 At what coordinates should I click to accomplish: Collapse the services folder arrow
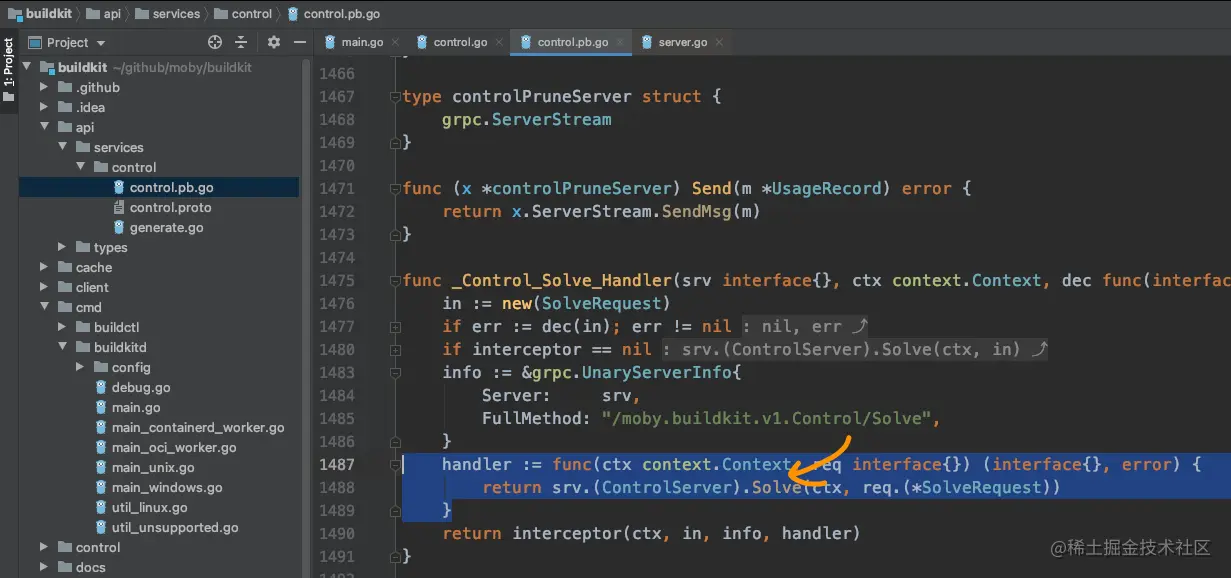pos(62,148)
